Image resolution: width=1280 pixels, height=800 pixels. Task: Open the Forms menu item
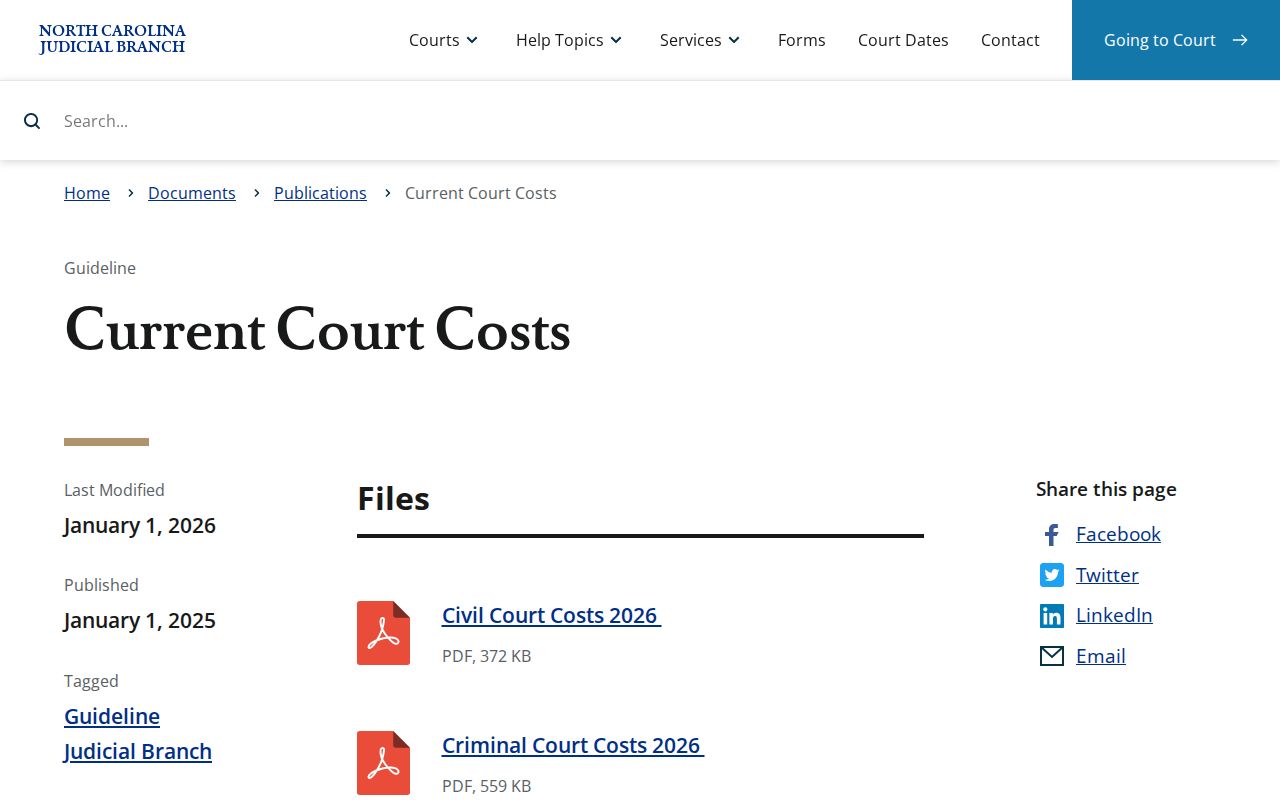(x=802, y=40)
